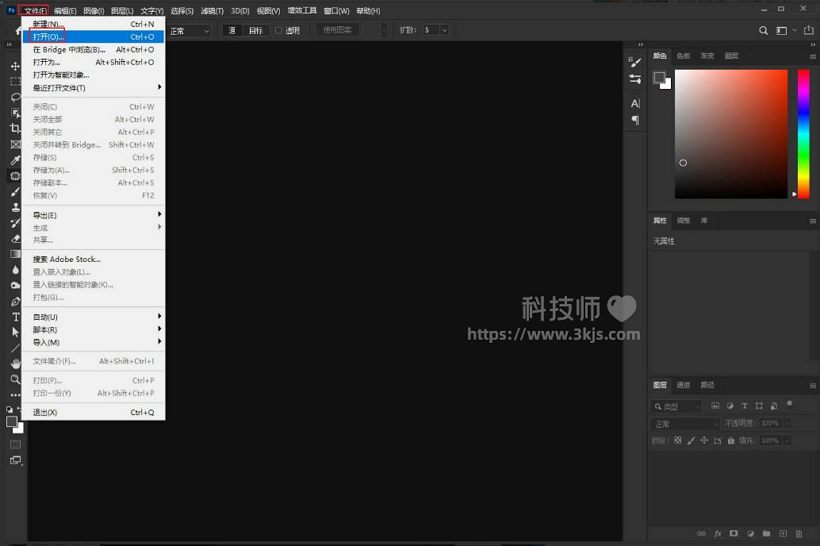Select the Rectangular Marquee tool
820x546 pixels.
(x=15, y=82)
